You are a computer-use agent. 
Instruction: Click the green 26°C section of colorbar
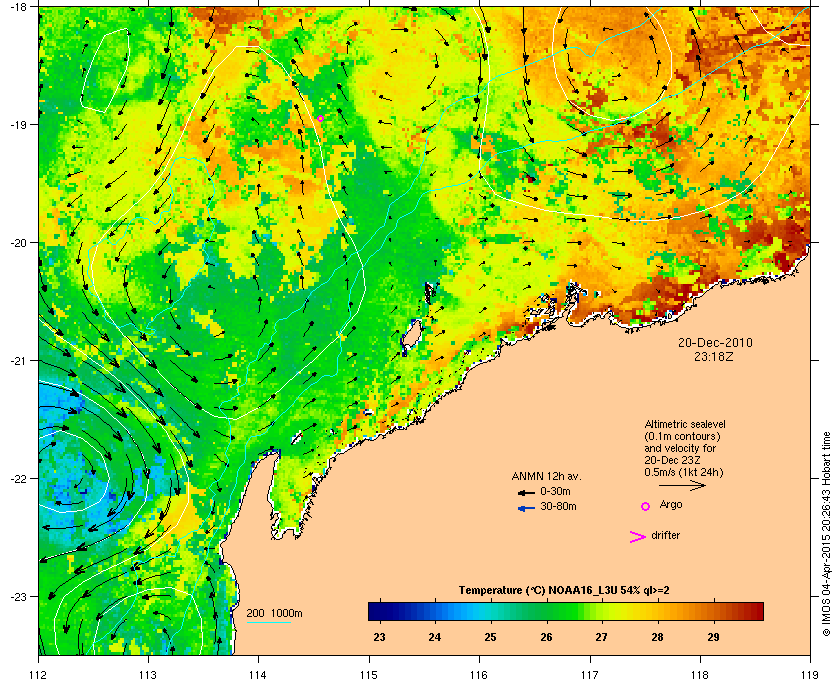(x=546, y=611)
